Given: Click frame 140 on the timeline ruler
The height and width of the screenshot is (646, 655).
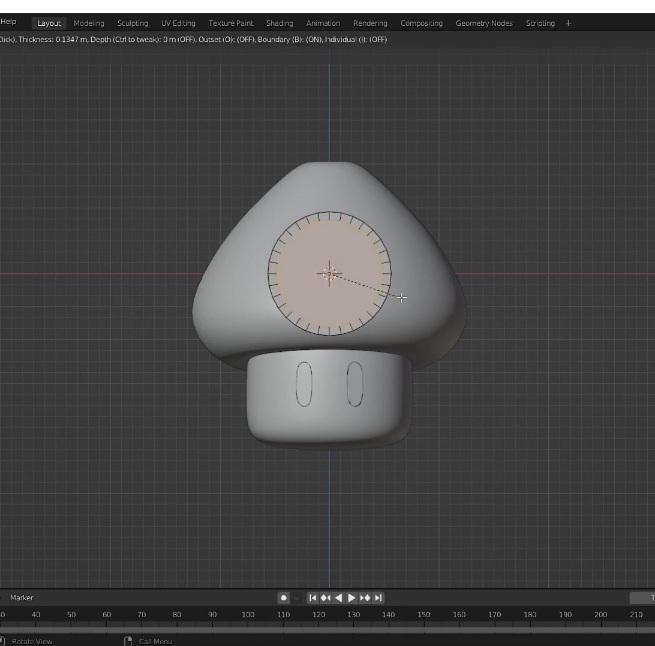Looking at the screenshot, I should pyautogui.click(x=388, y=614).
